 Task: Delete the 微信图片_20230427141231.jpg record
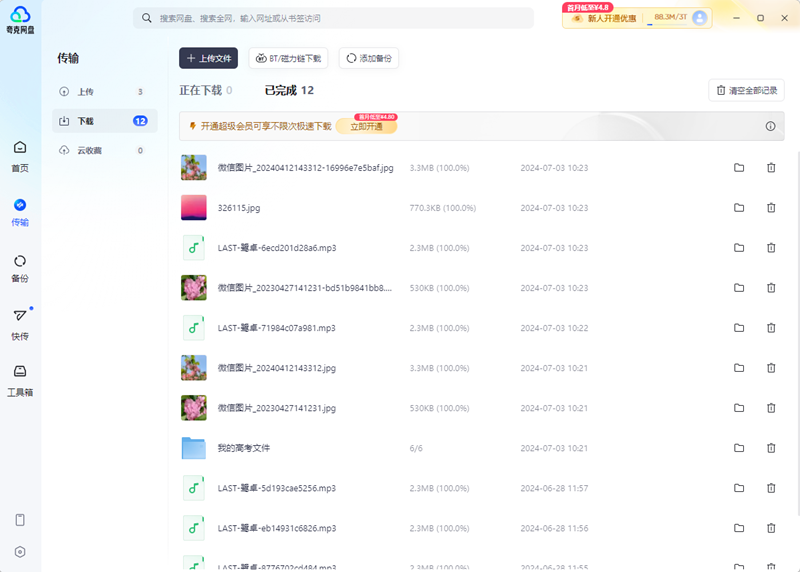click(x=771, y=408)
